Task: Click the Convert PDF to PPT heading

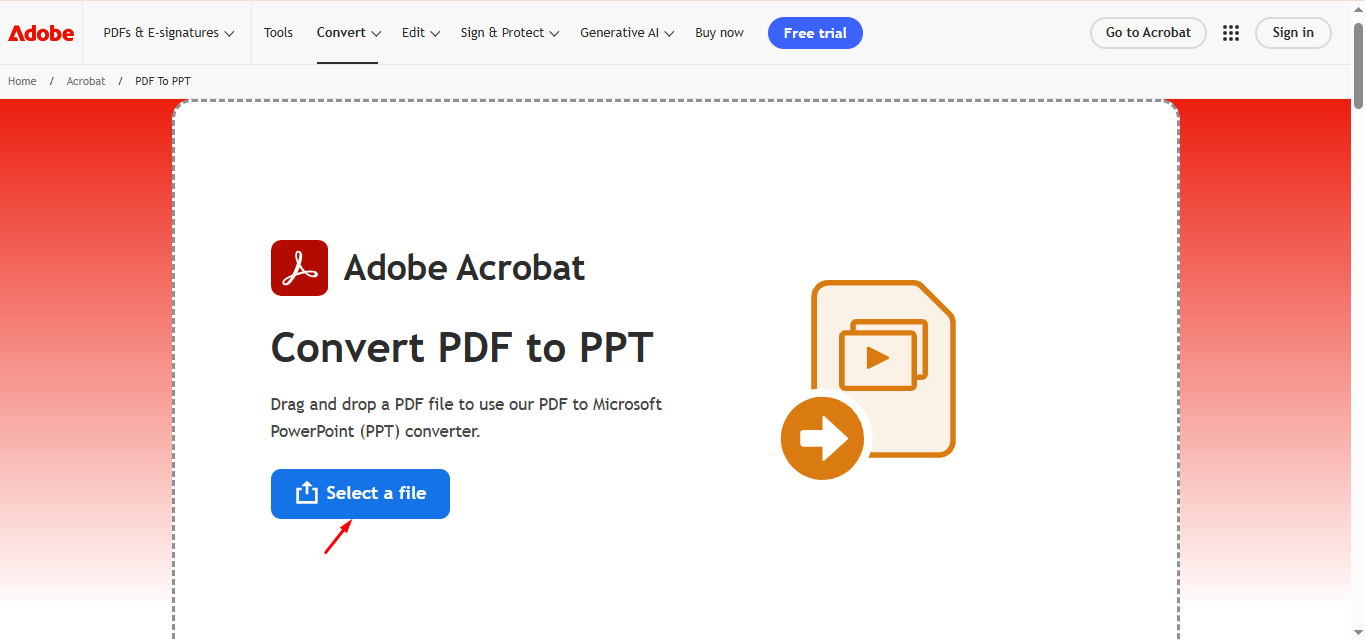Action: (462, 348)
